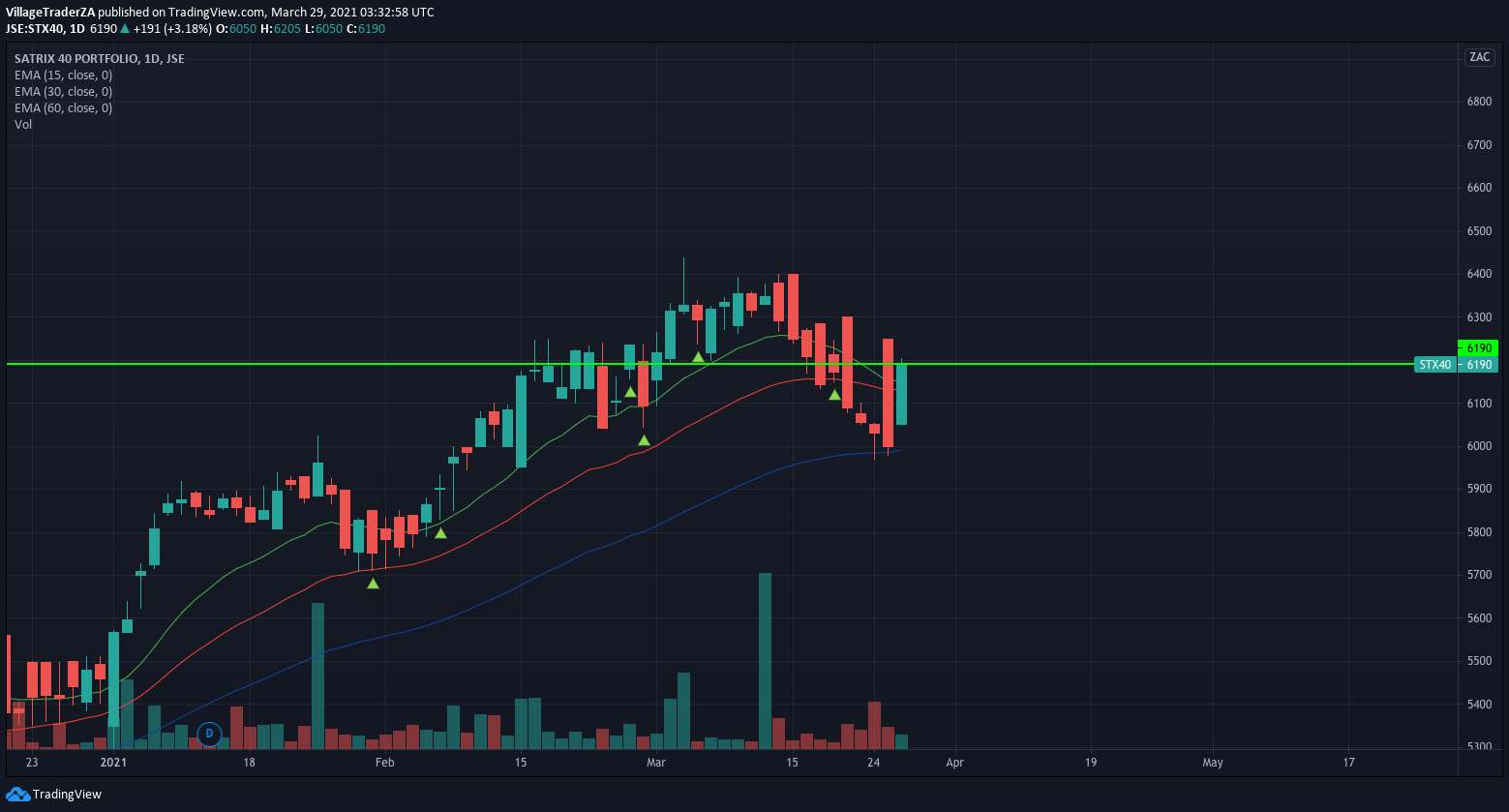Click the STX40 price tag label

point(1434,365)
